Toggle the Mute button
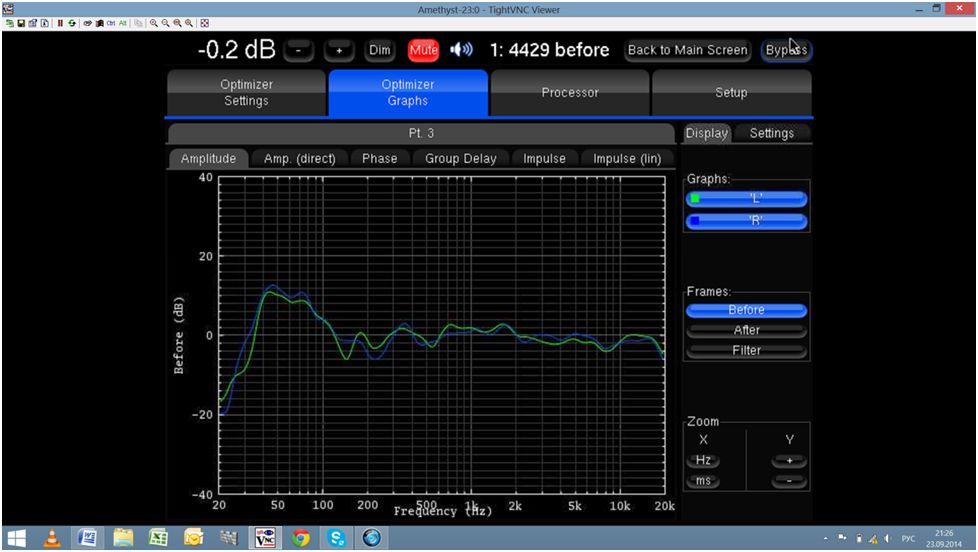 pyautogui.click(x=423, y=50)
